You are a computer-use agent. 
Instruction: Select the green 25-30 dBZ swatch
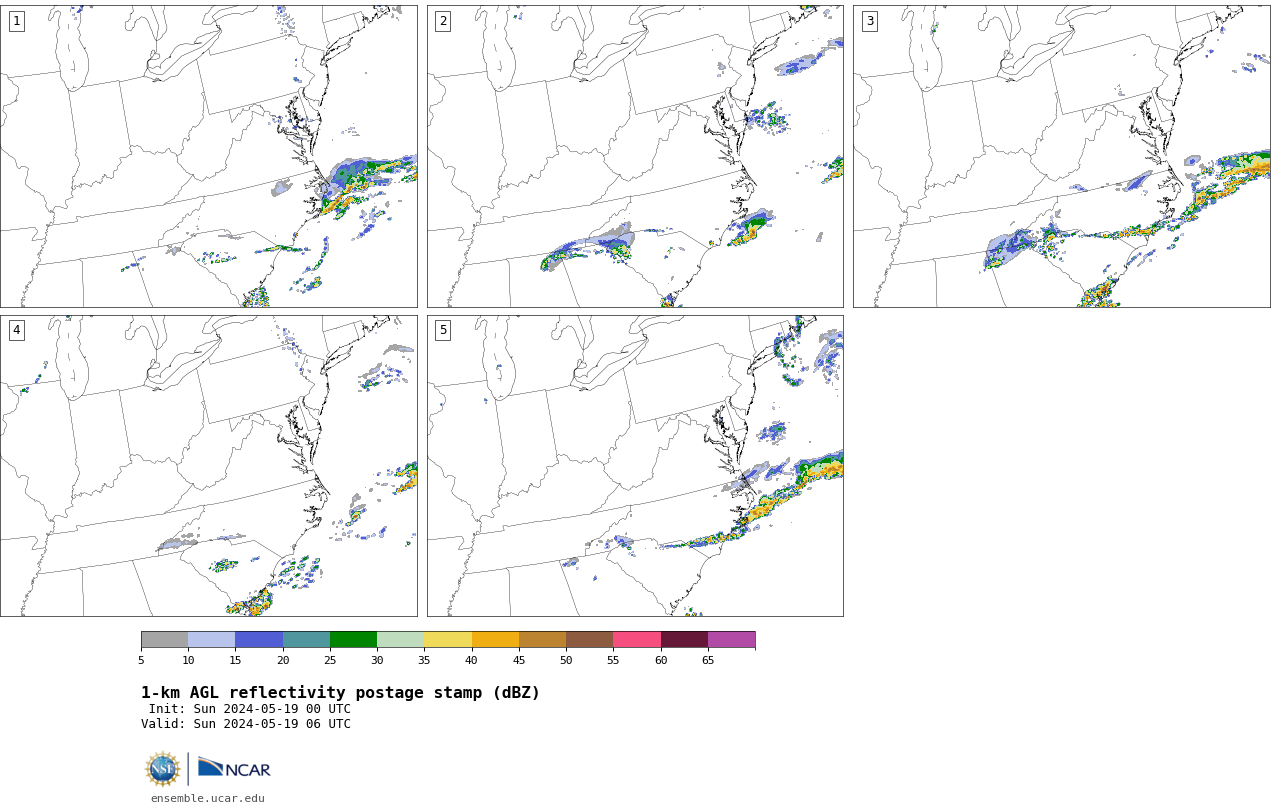coord(353,640)
